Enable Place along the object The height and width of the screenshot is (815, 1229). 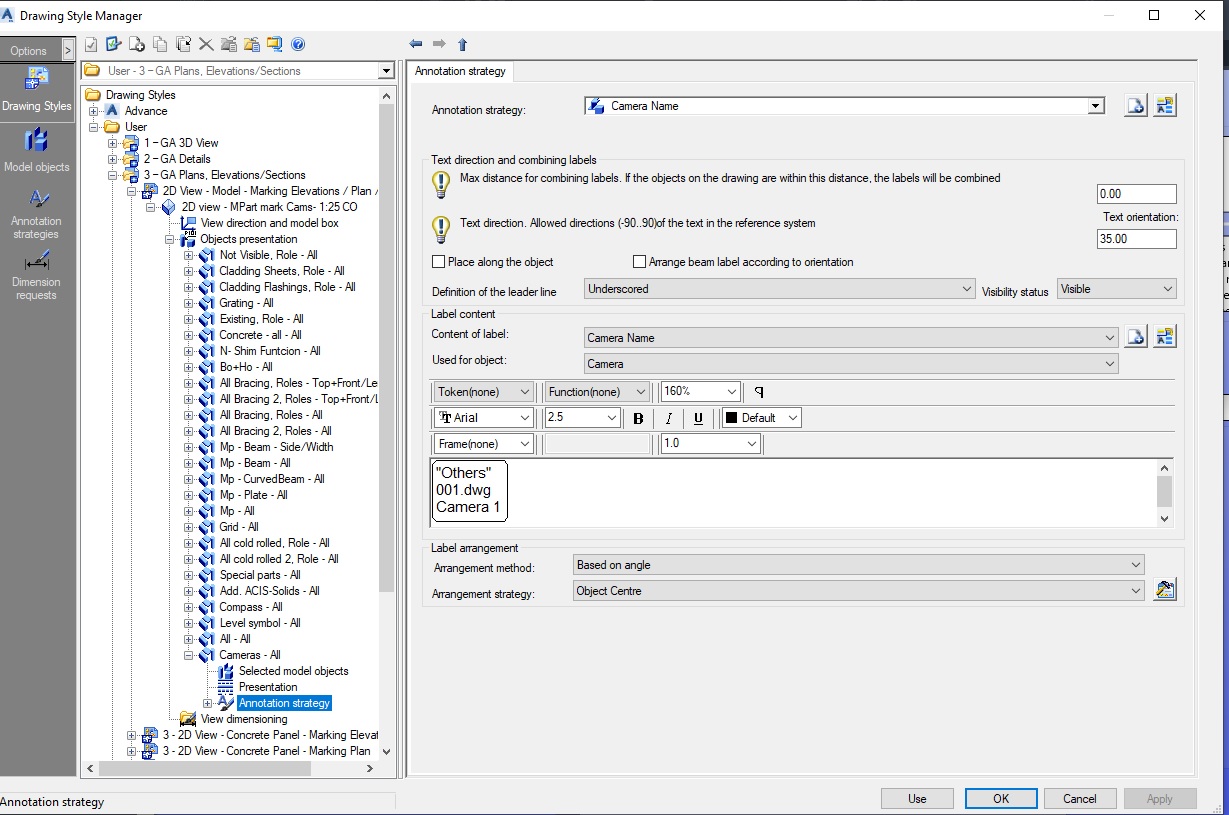point(437,261)
